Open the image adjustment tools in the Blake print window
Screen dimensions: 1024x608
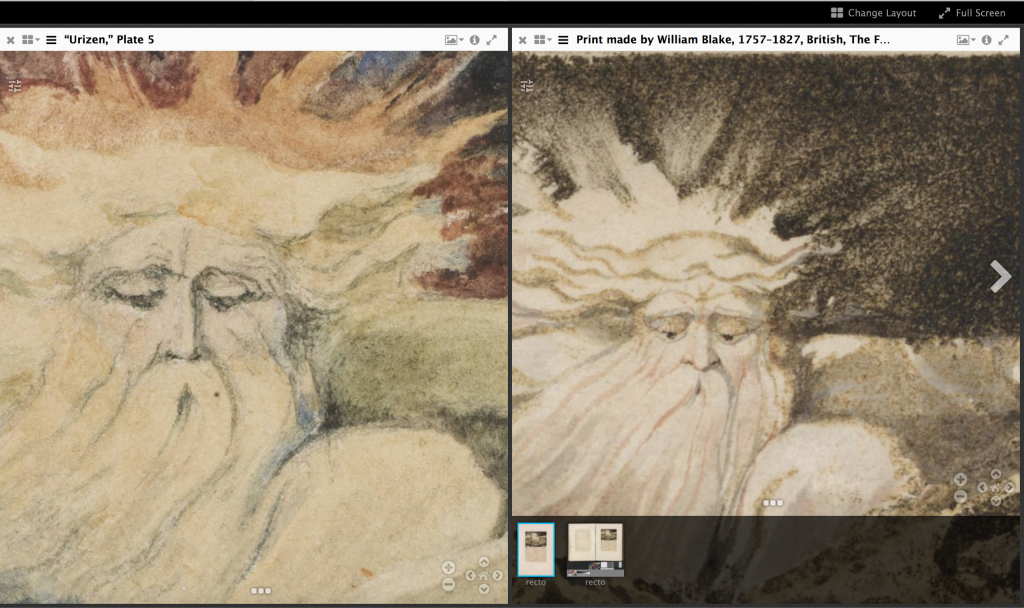pos(527,86)
